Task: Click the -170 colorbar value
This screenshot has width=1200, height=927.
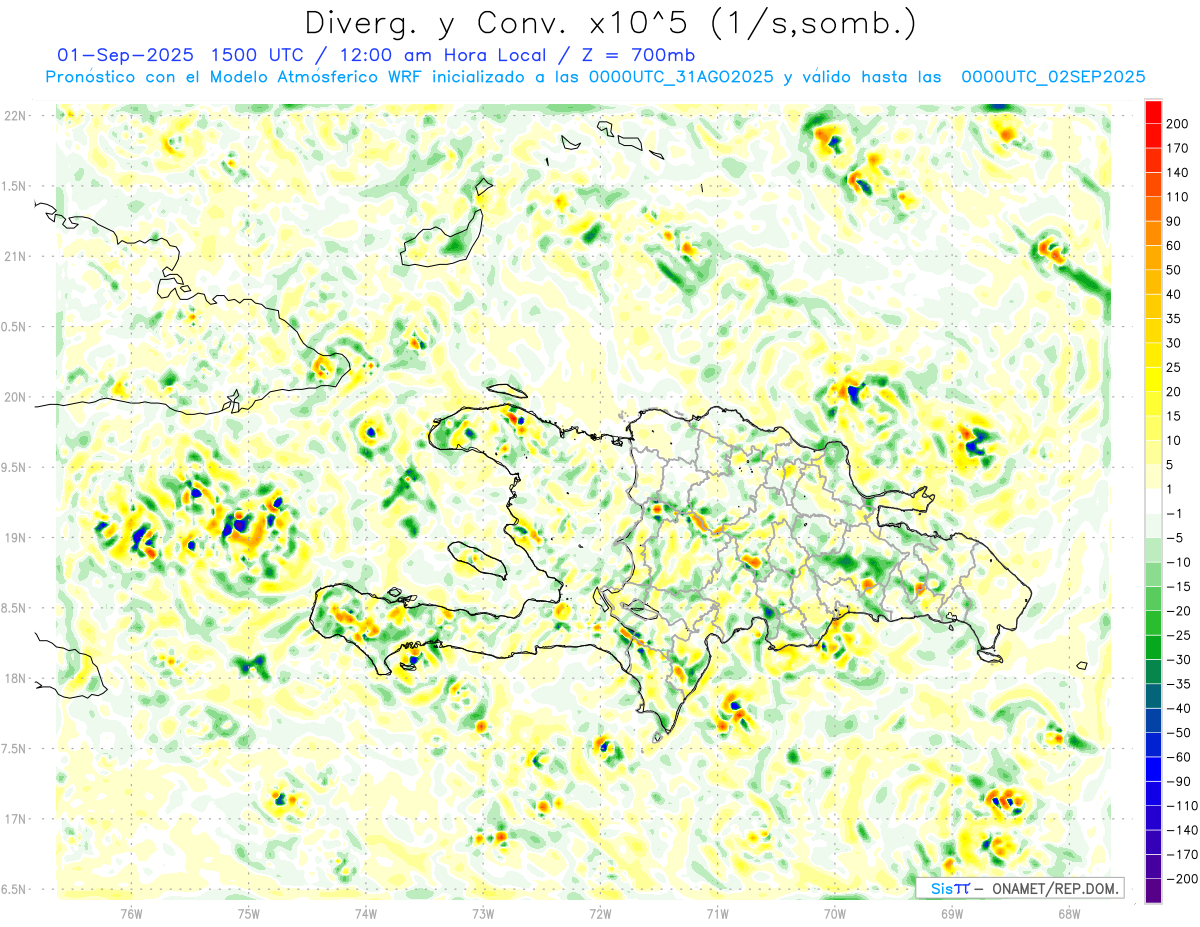Action: click(x=1184, y=855)
